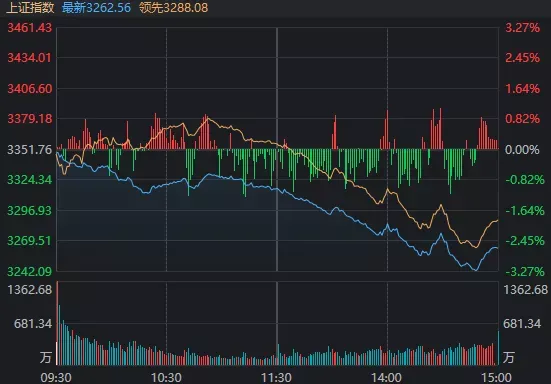Click the 3461.43 top price label
Image resolution: width=551 pixels, height=384 pixels.
coord(30,27)
